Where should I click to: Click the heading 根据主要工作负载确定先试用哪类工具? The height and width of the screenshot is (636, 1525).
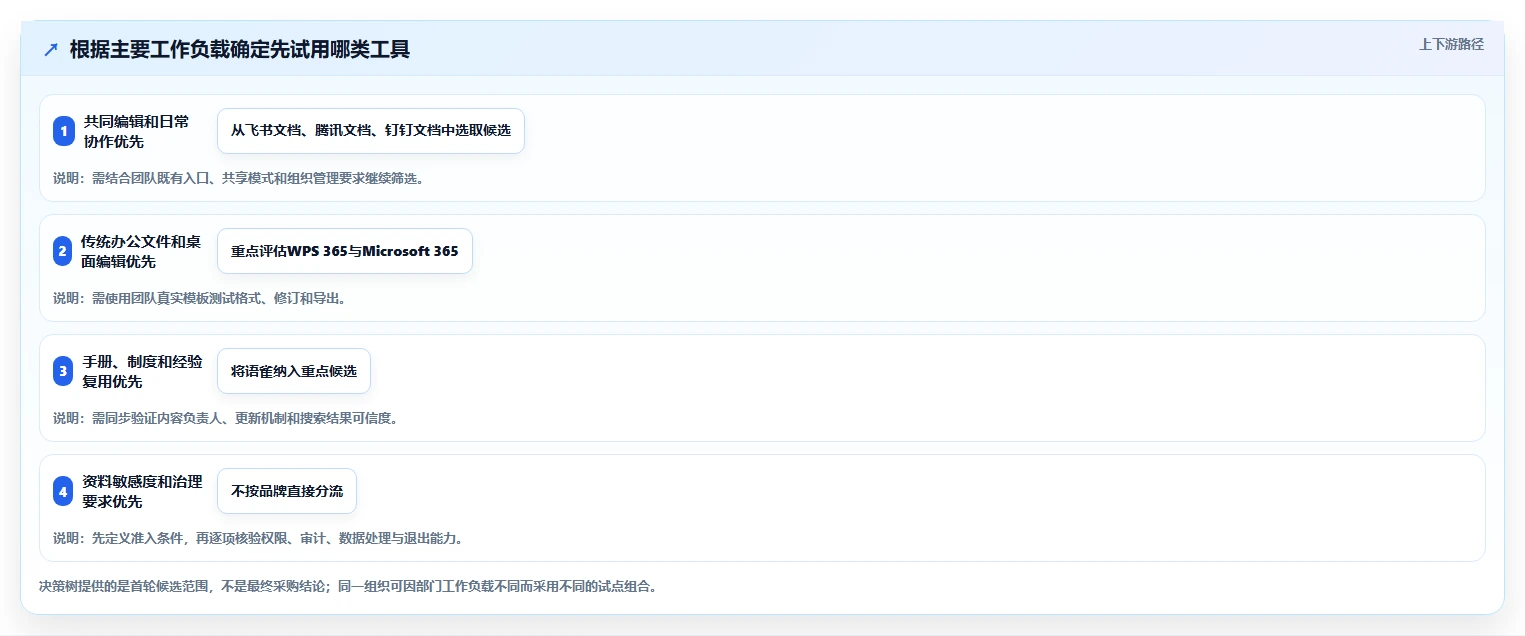[x=240, y=50]
